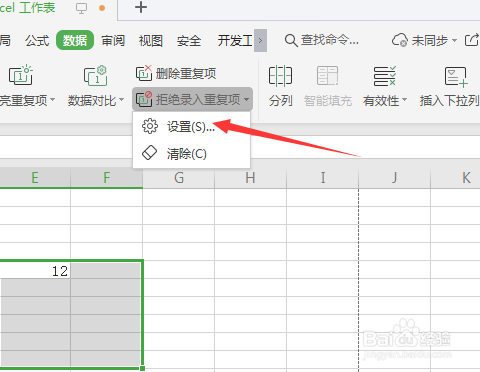The image size is (480, 372).
Task: Switch to the Review (审阅) tab
Action: pos(113,41)
